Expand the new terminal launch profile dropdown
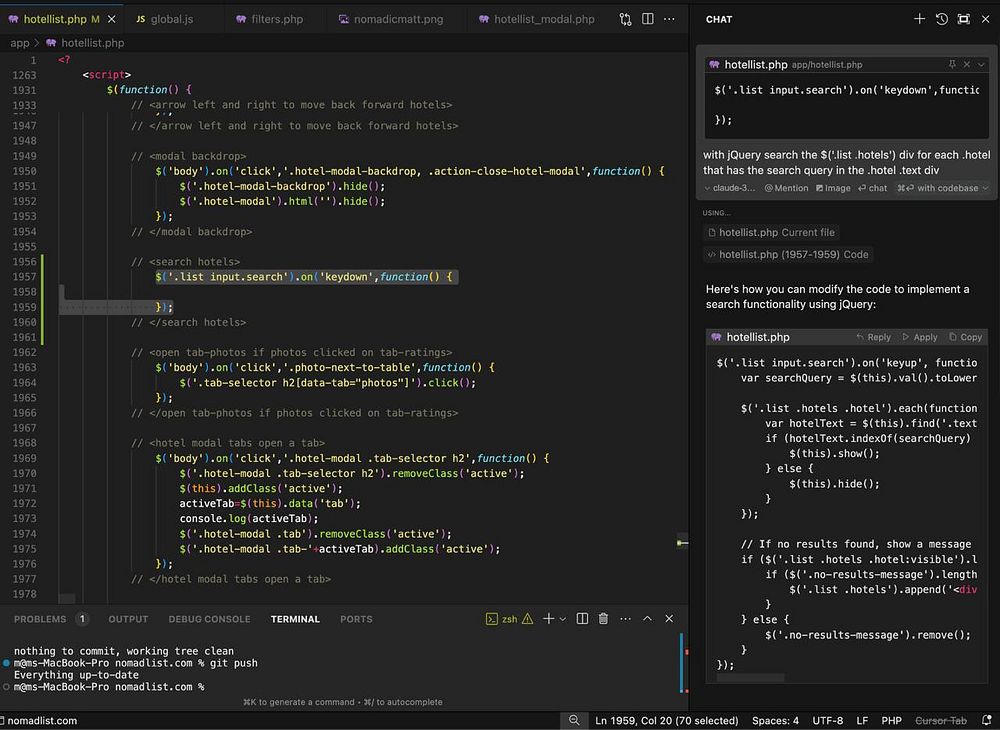Screen dimensions: 1000x730 (562, 619)
